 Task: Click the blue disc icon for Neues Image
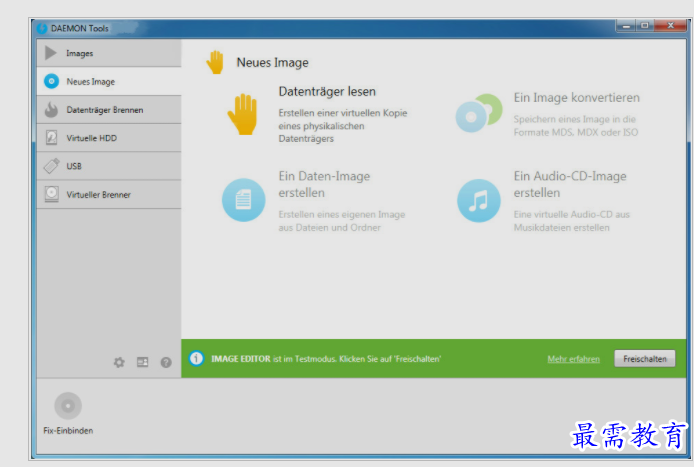(51, 81)
